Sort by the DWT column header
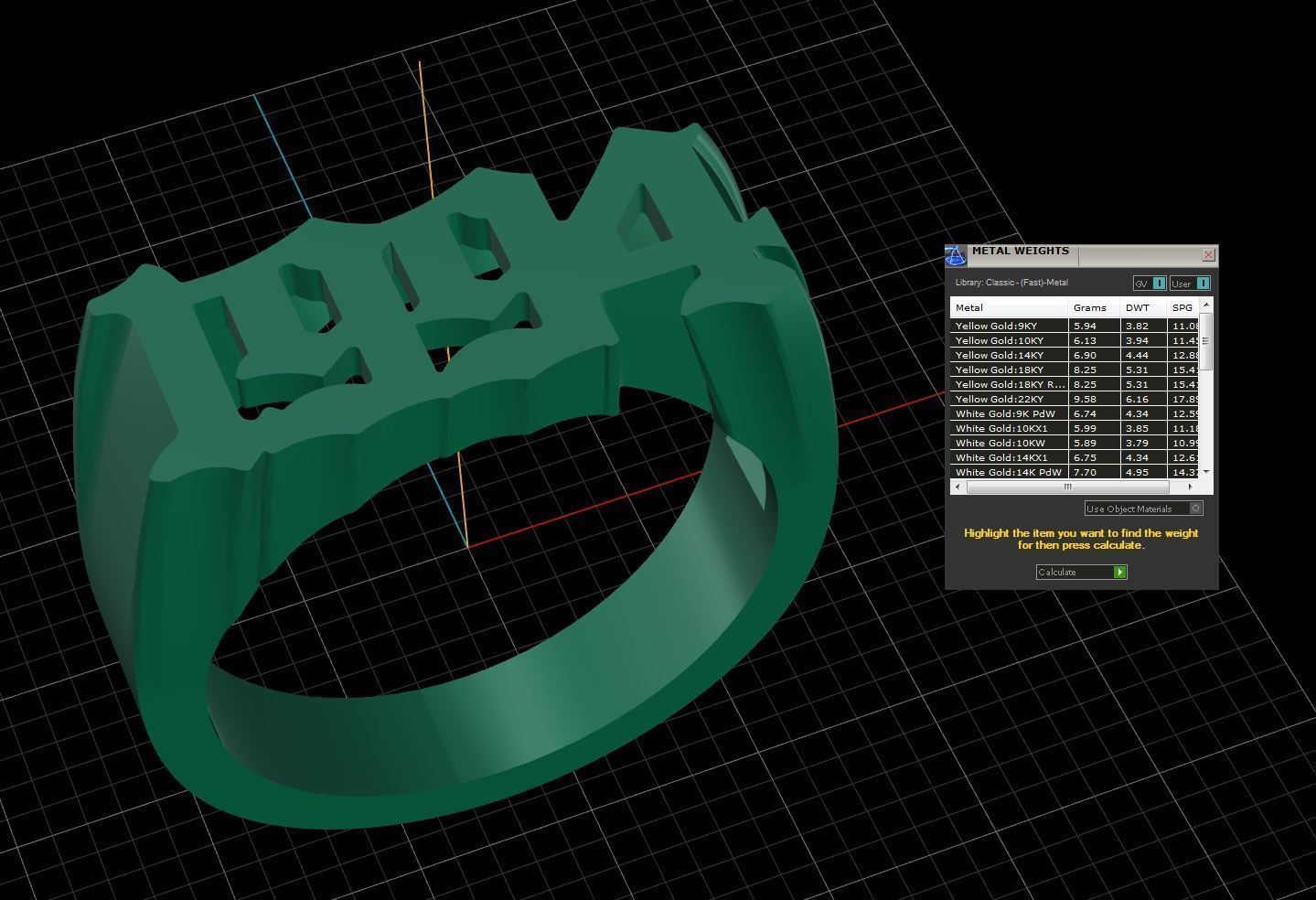 coord(1143,307)
